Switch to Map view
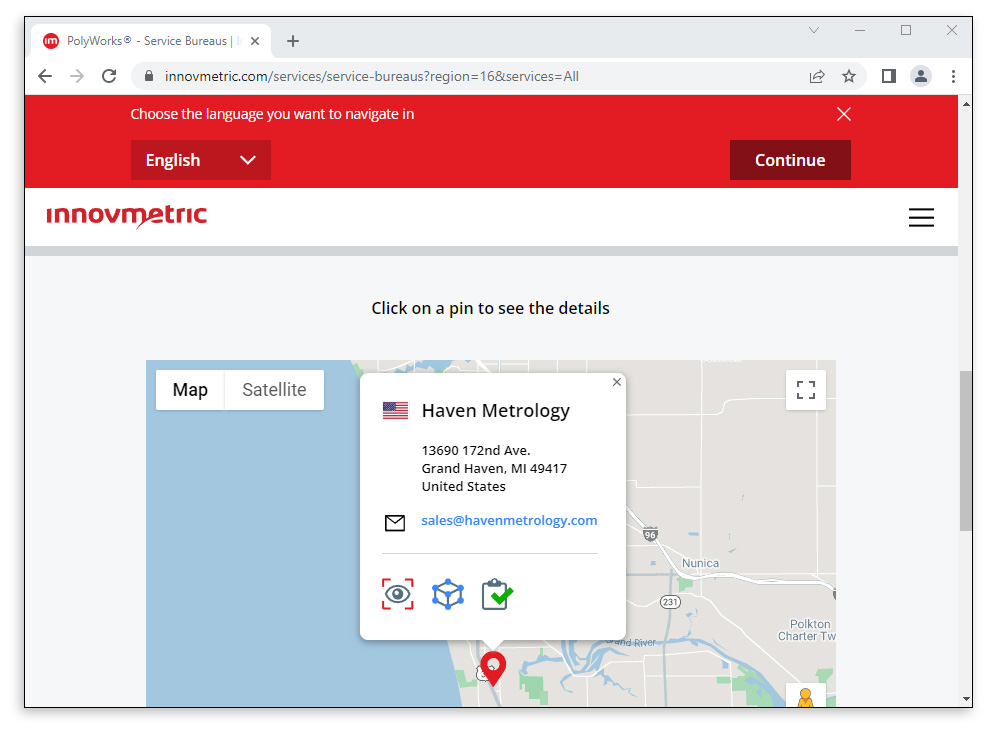The image size is (995, 730). coord(190,390)
